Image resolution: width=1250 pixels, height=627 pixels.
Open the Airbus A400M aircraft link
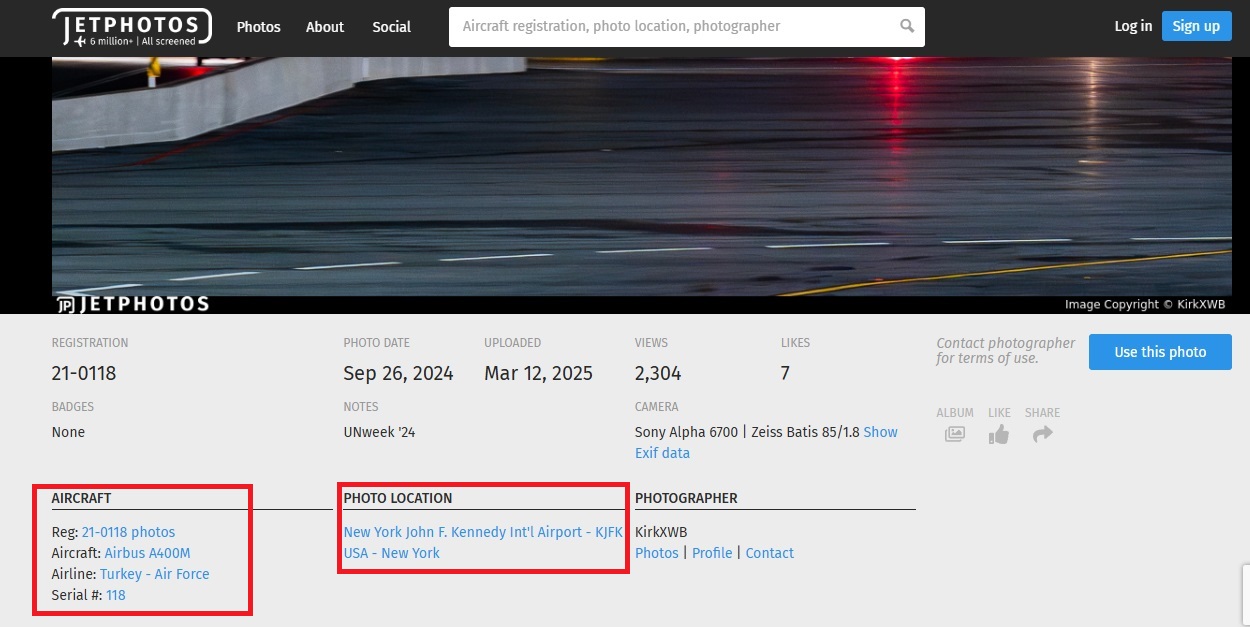(x=147, y=553)
